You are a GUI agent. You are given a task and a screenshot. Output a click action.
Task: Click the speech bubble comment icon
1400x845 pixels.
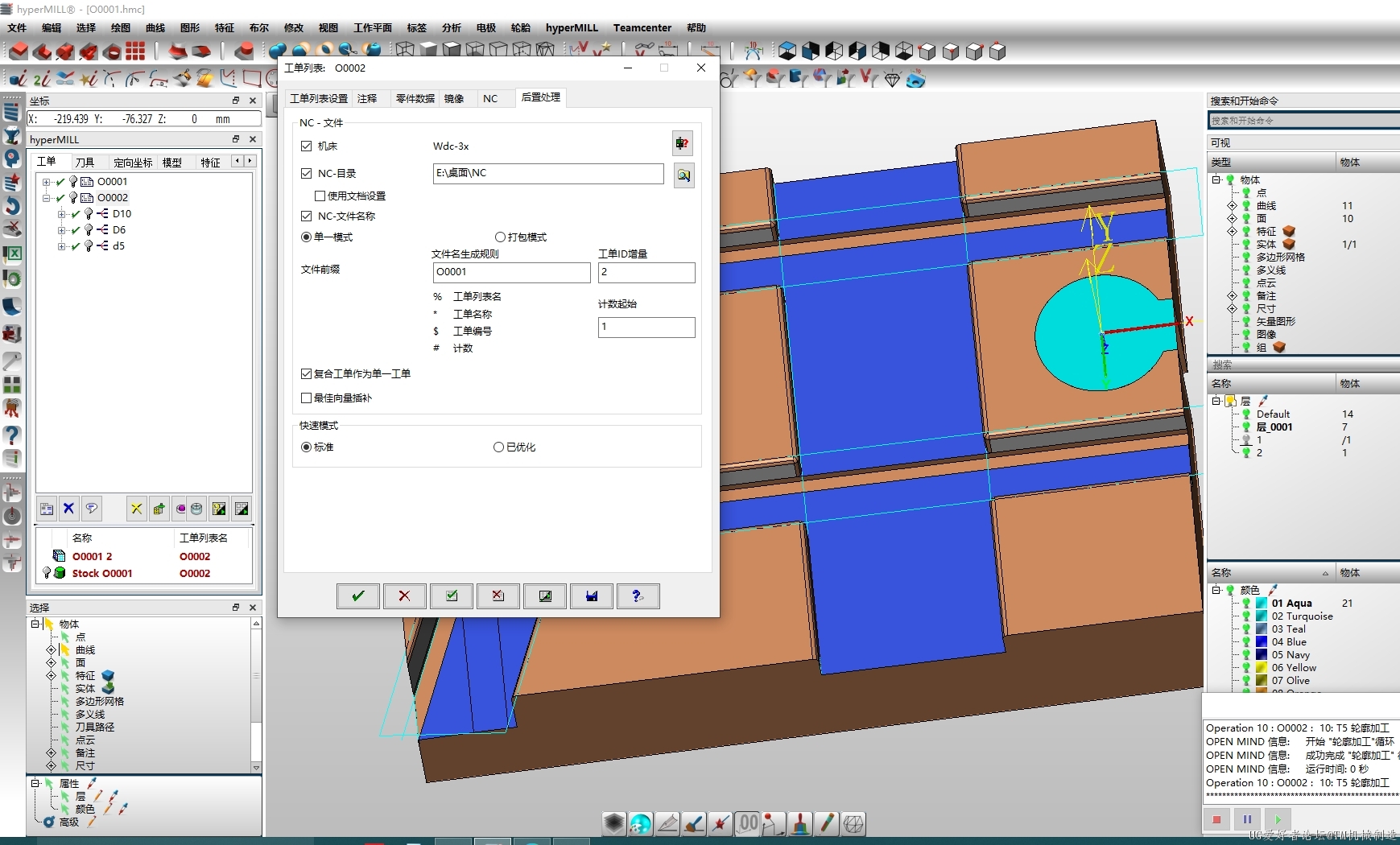click(91, 509)
